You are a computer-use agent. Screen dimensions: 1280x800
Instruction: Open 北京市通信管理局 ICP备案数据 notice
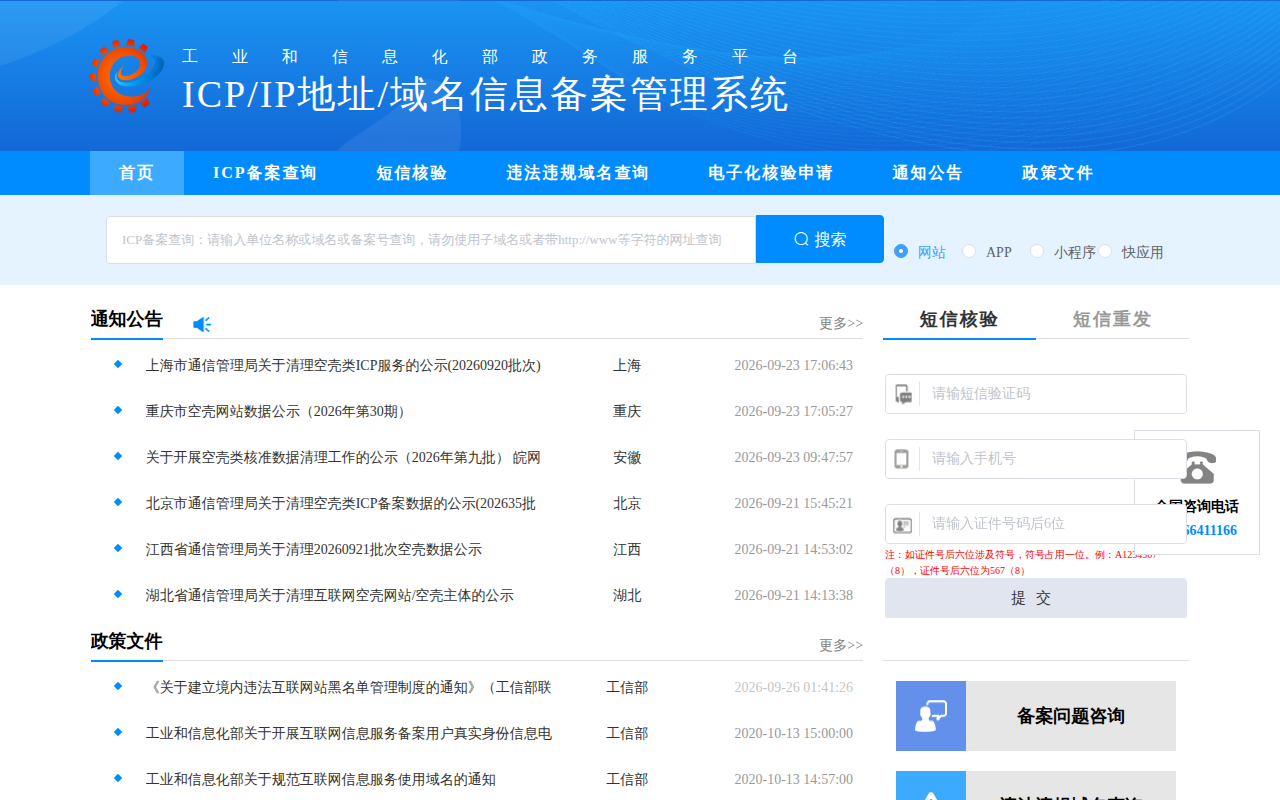point(340,504)
